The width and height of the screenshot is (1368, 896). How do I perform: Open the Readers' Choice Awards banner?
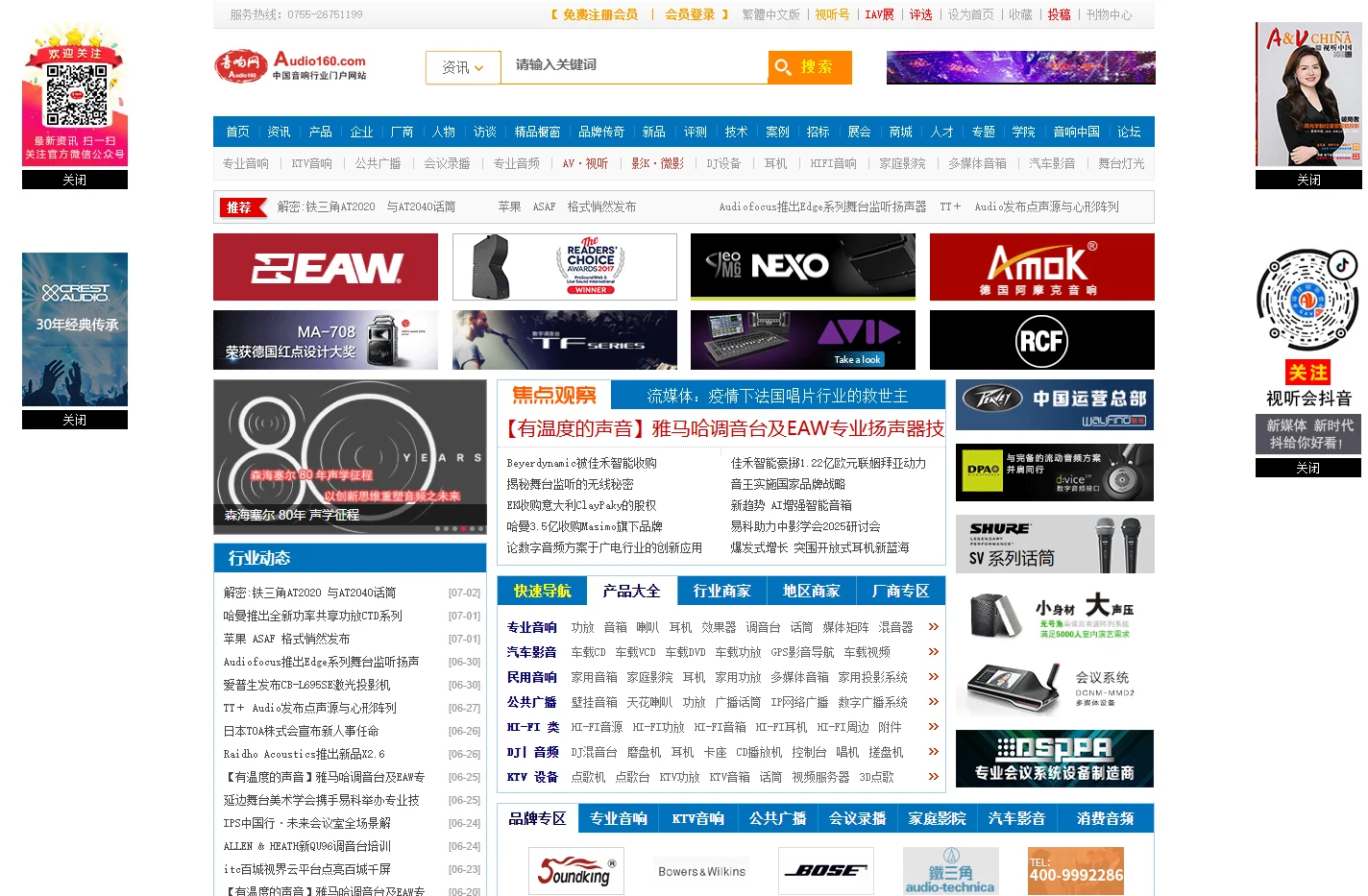pos(565,267)
